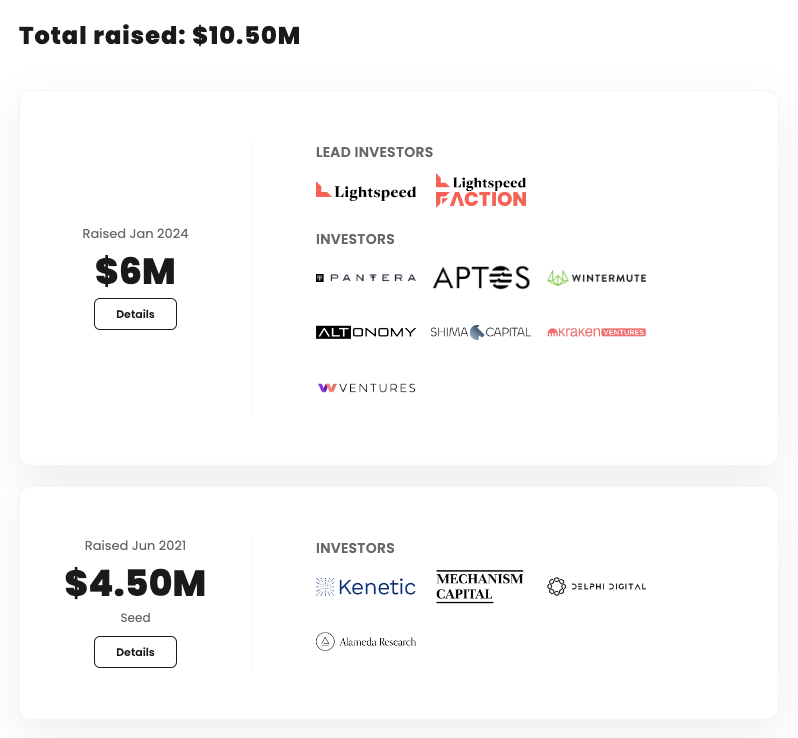Open the Kraken Ventures logo
The image size is (798, 738).
596,332
